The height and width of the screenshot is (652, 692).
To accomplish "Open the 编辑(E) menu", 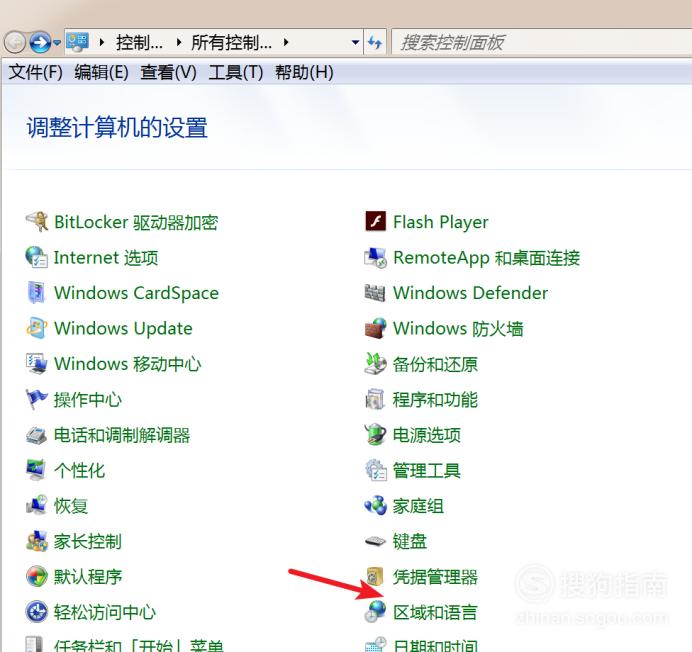I will point(102,72).
